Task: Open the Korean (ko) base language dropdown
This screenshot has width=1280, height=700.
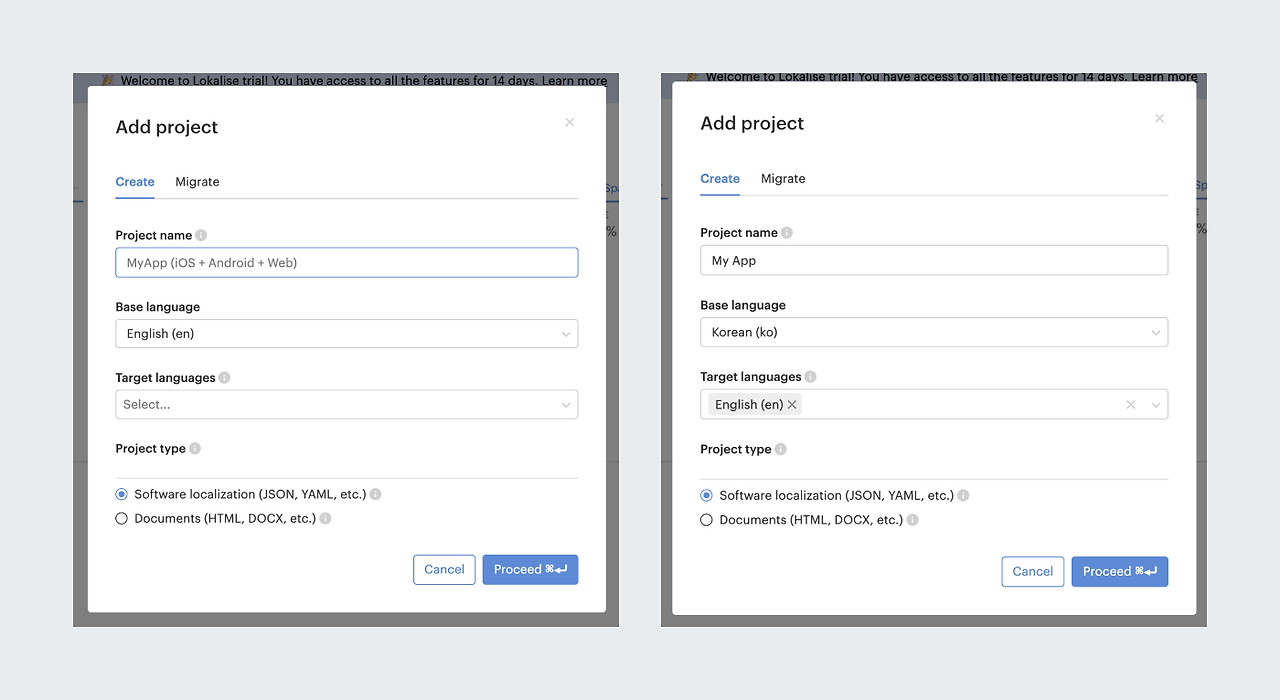Action: tap(933, 331)
